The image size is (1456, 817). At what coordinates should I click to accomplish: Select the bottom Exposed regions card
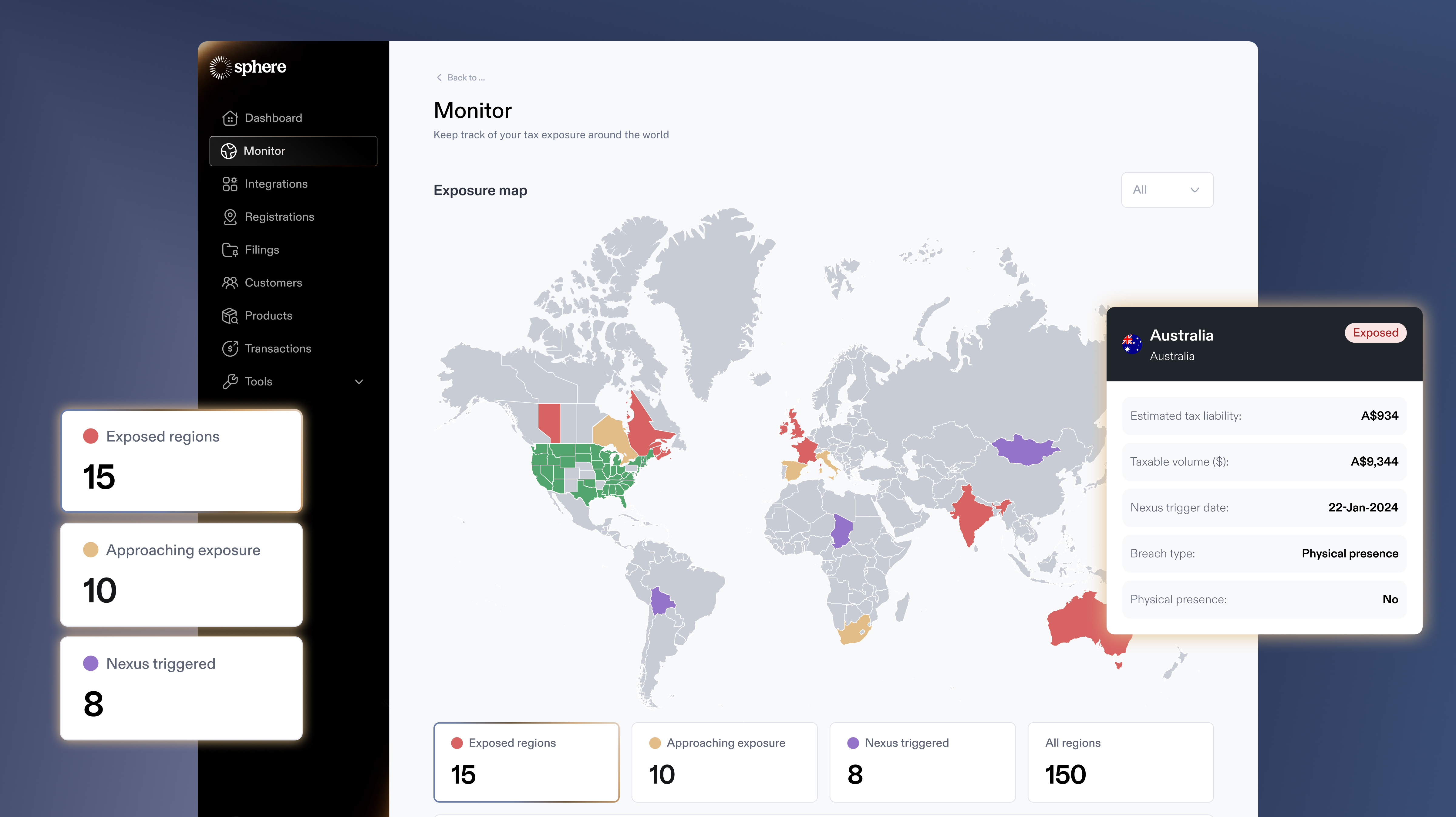[x=526, y=761]
